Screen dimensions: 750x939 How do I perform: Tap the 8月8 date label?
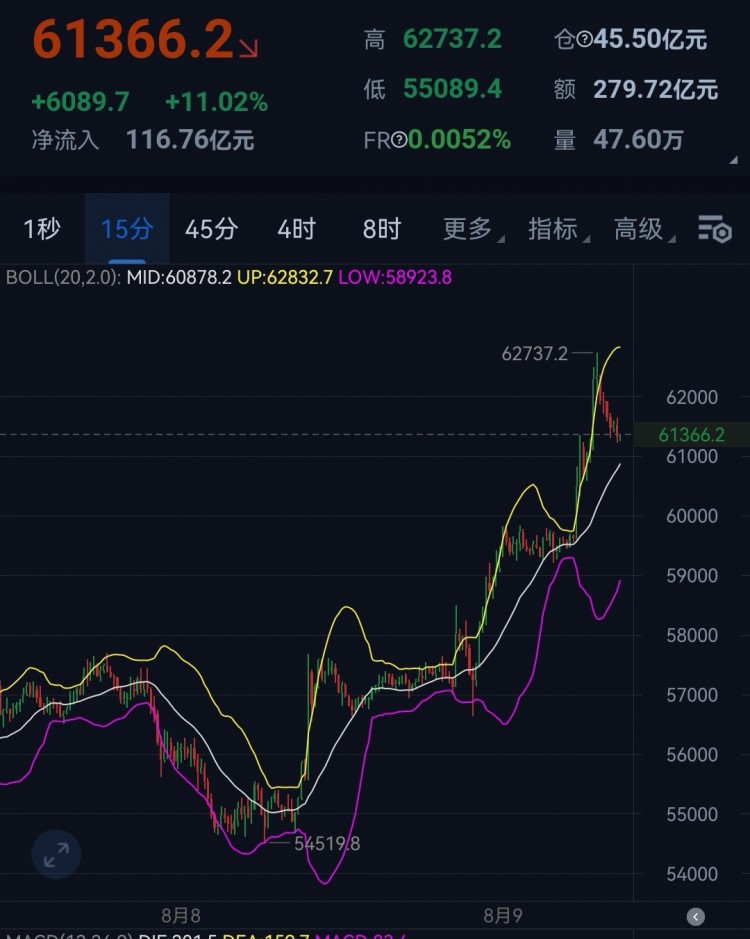[181, 916]
